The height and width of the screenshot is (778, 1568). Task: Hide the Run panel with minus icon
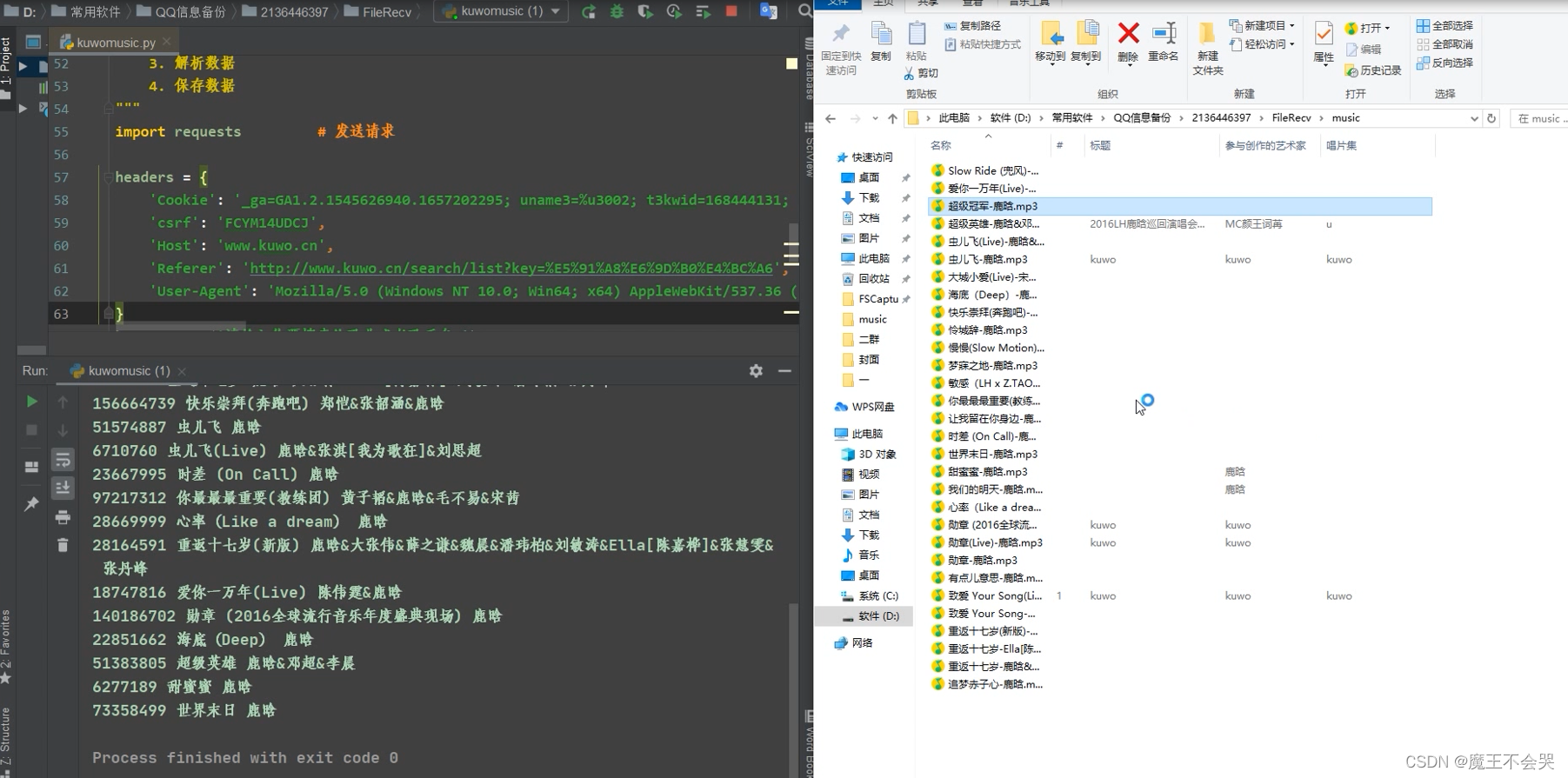click(x=784, y=371)
